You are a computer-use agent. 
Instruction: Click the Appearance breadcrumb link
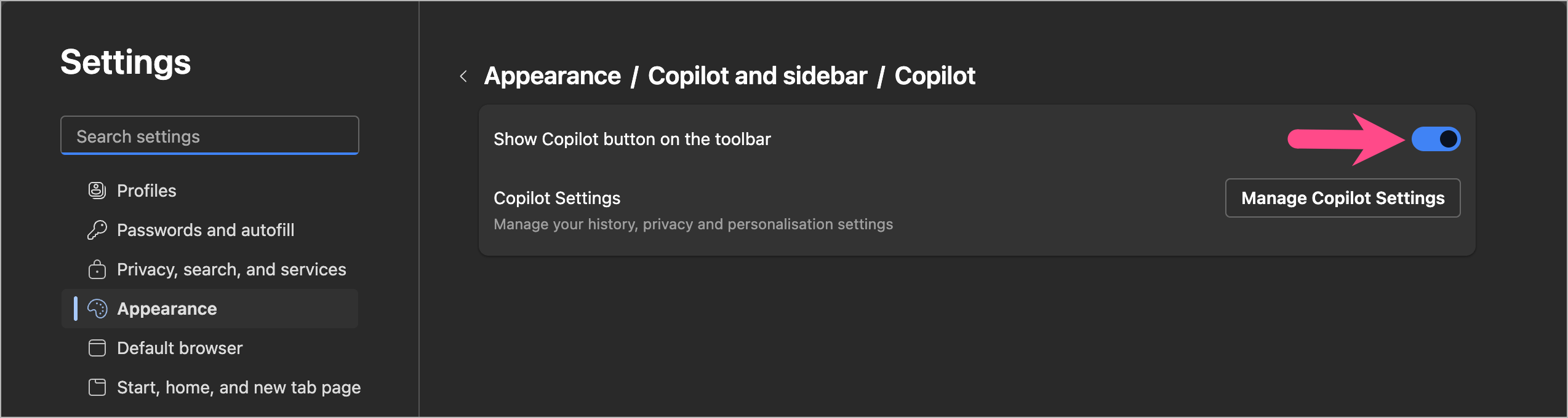click(x=552, y=76)
